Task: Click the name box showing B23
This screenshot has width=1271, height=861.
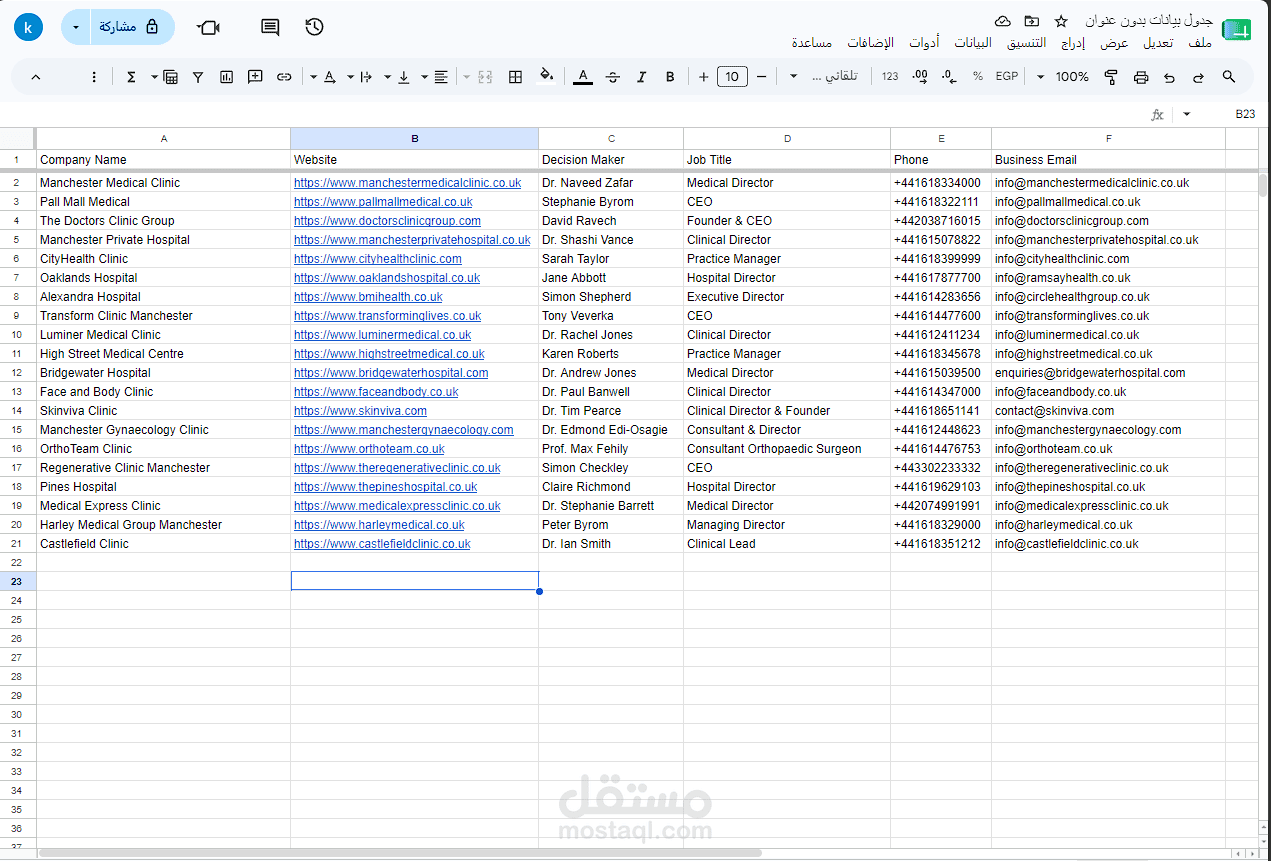Action: point(1245,115)
